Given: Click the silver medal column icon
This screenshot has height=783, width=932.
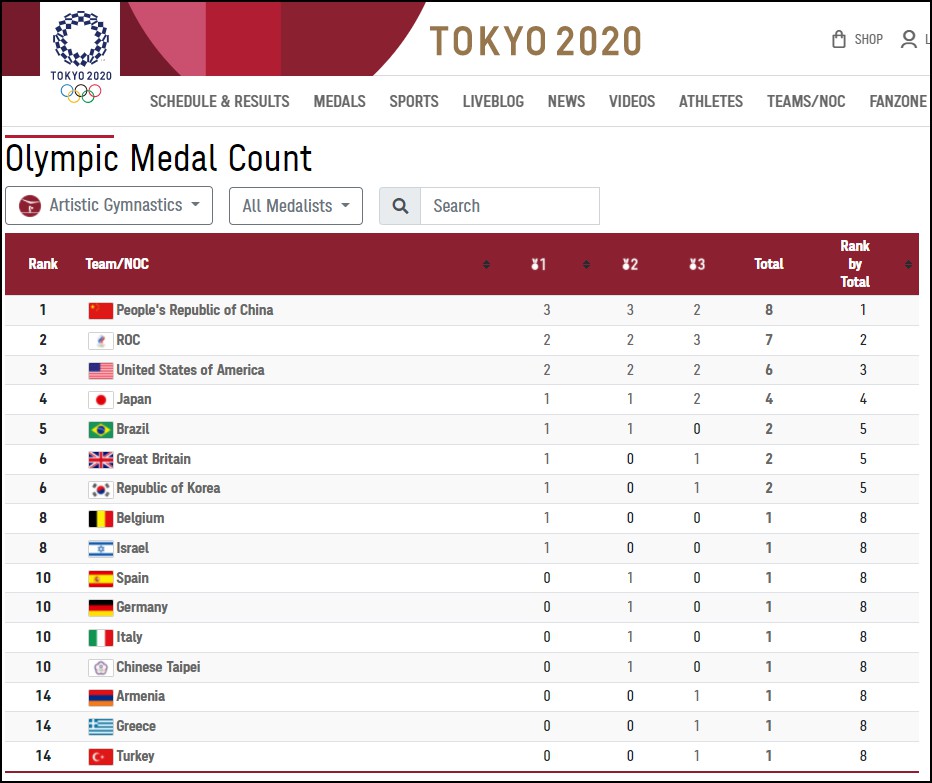Looking at the screenshot, I should [x=629, y=264].
